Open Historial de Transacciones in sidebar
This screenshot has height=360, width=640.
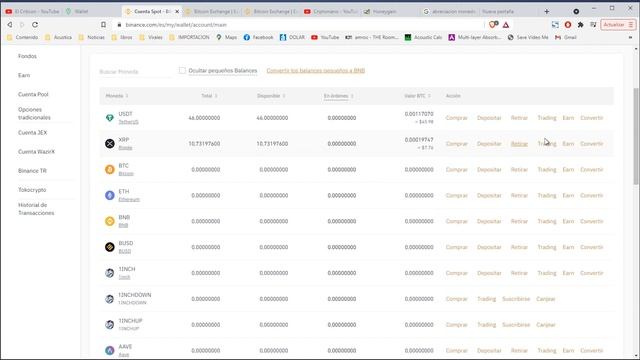coord(36,209)
